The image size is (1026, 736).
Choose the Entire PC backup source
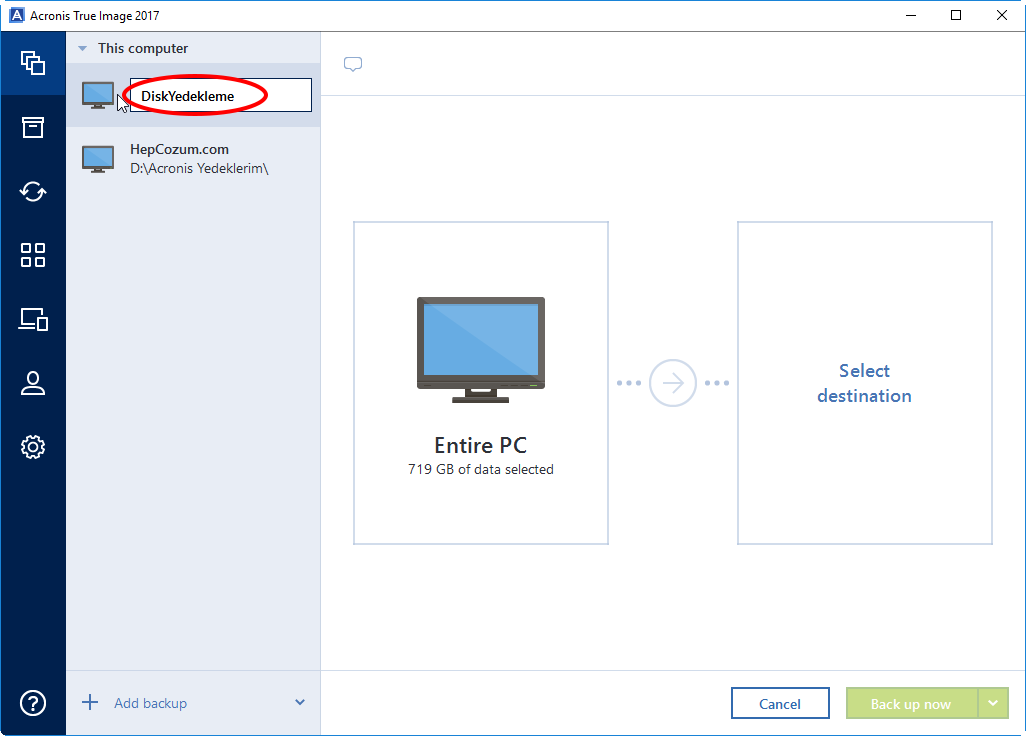(x=481, y=383)
